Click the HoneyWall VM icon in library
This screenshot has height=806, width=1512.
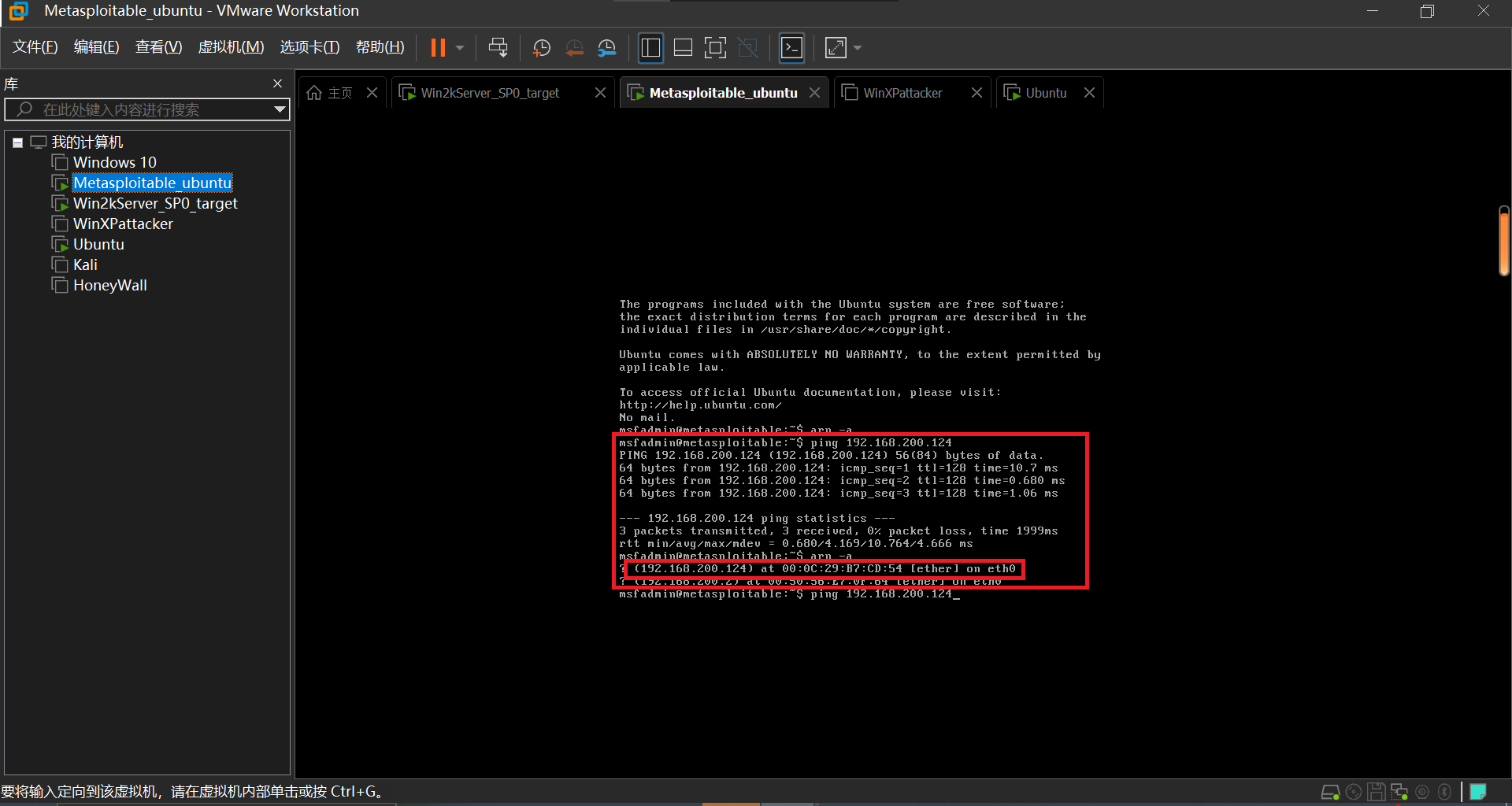60,285
